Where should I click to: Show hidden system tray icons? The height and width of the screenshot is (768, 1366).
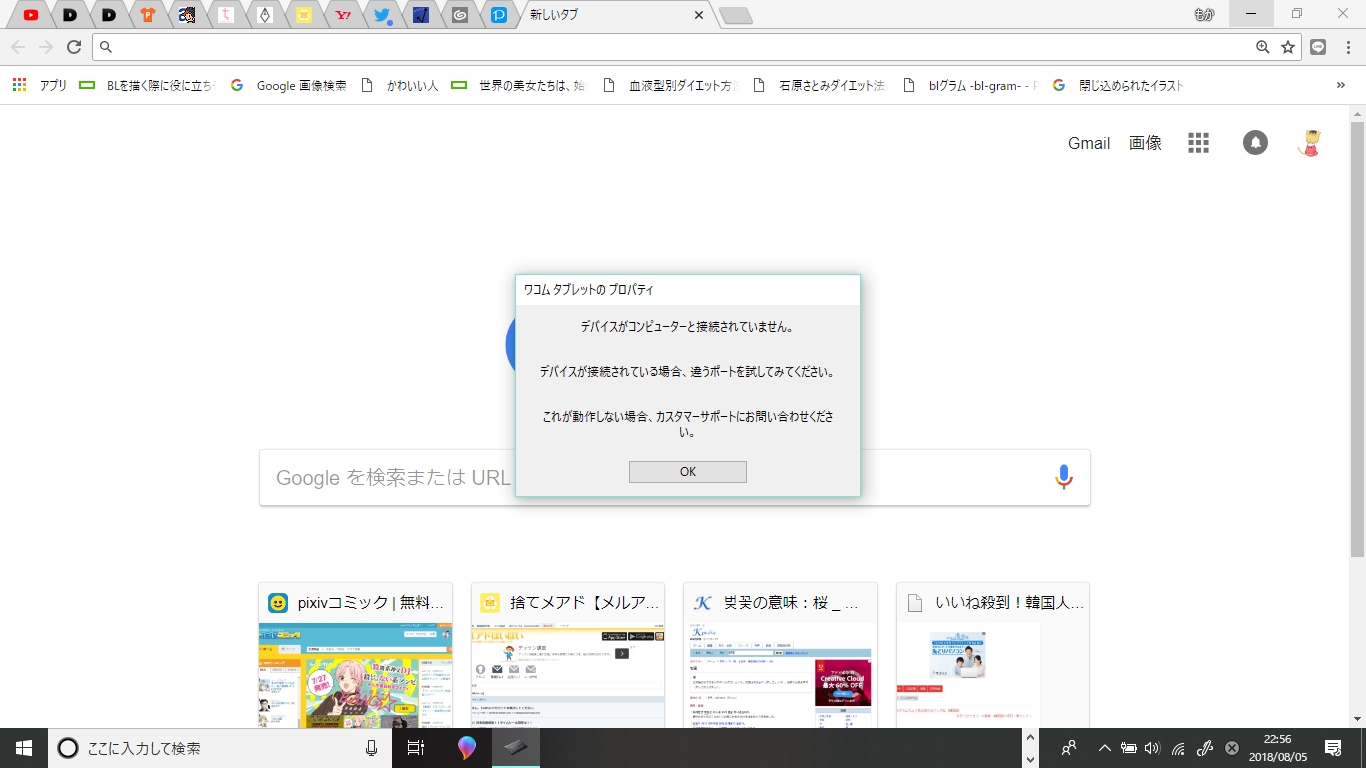point(1104,748)
